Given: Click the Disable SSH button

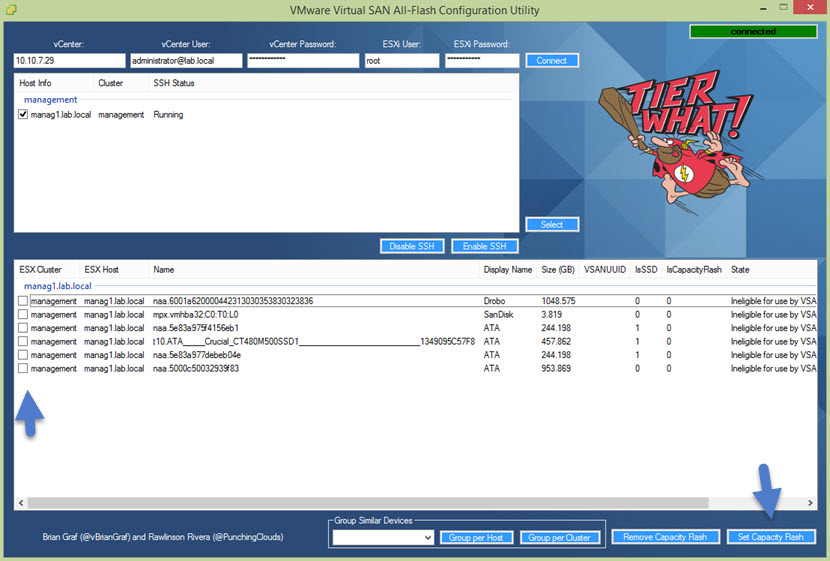Looking at the screenshot, I should [x=412, y=246].
